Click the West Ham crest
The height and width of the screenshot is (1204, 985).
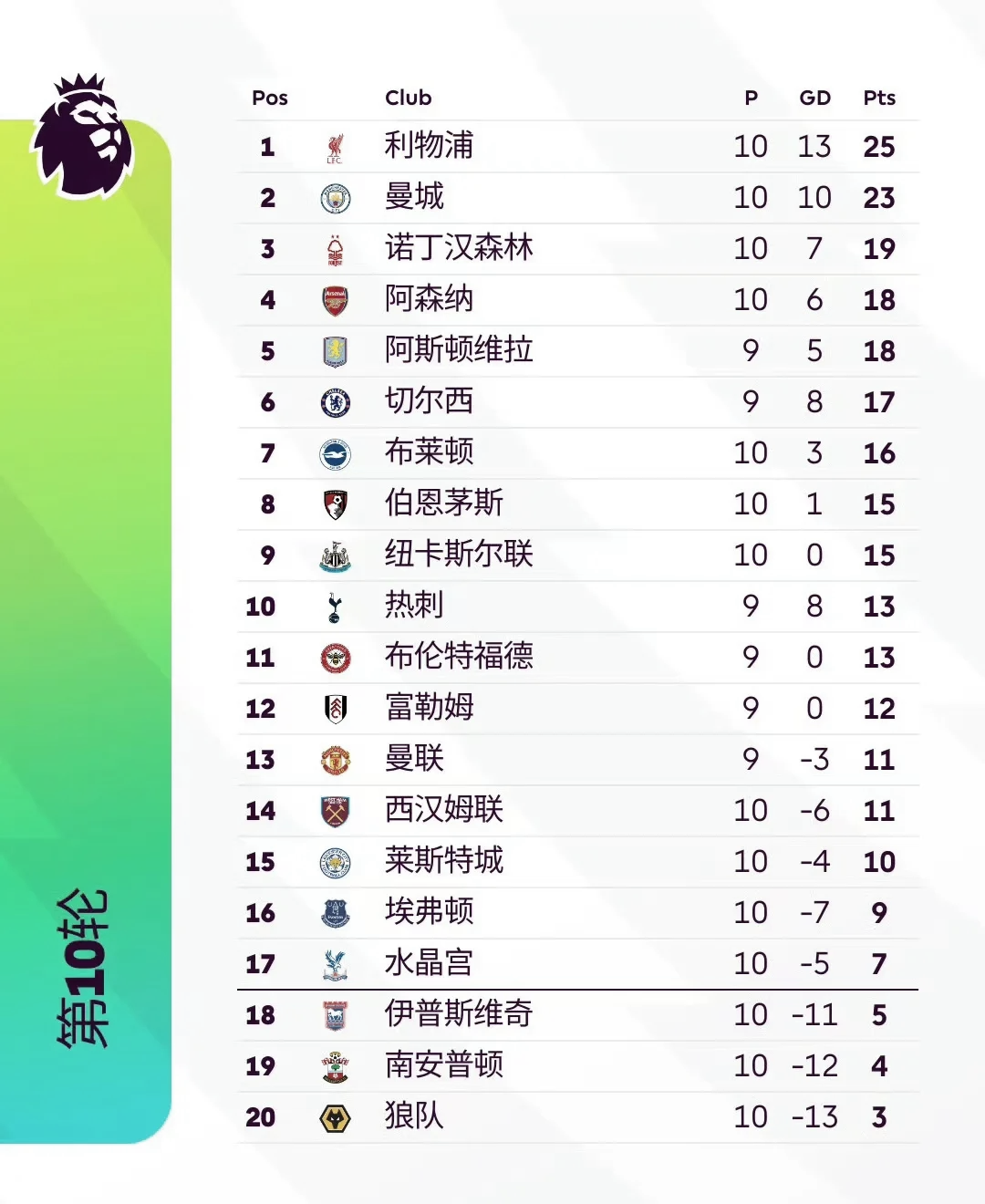[x=336, y=811]
